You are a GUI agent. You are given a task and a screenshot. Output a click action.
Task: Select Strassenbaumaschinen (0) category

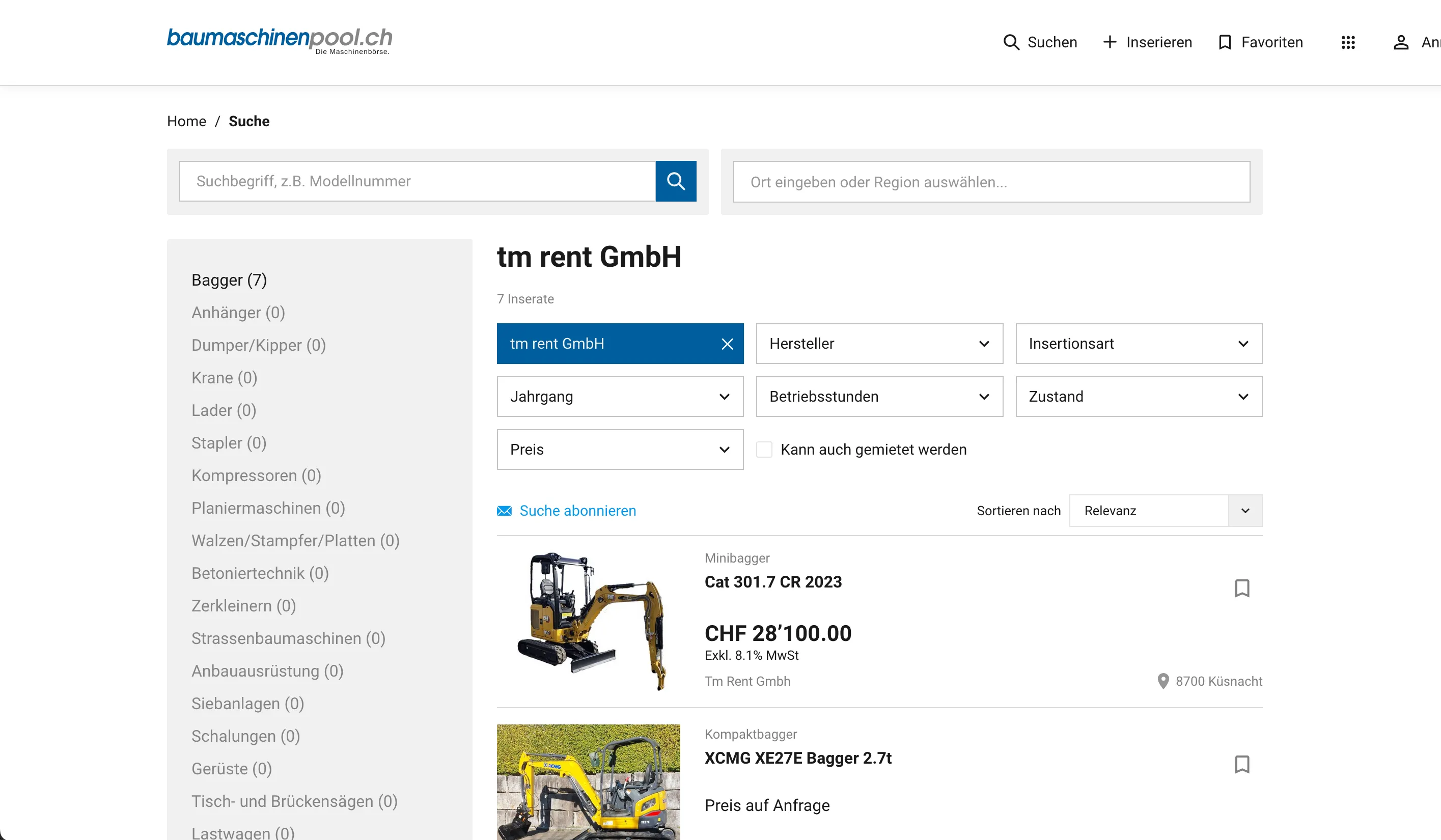tap(288, 639)
